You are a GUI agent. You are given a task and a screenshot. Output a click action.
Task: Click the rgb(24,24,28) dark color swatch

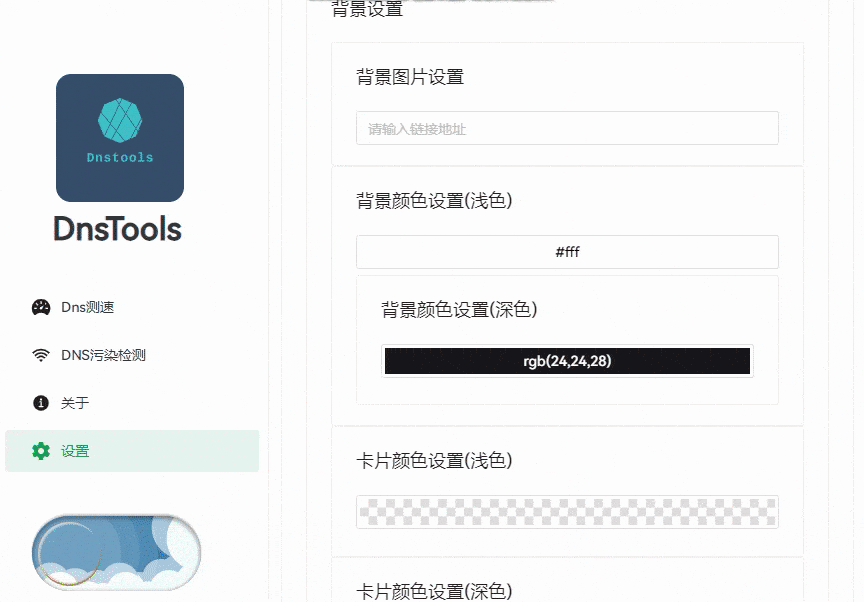[x=567, y=361]
